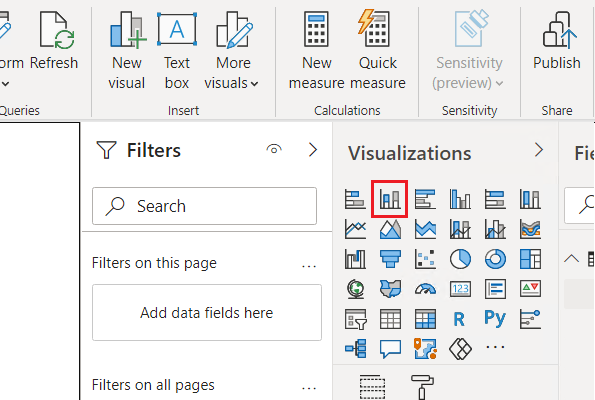Select the Stacked column chart visual
Viewport: 595px width, 400px height.
click(x=390, y=199)
